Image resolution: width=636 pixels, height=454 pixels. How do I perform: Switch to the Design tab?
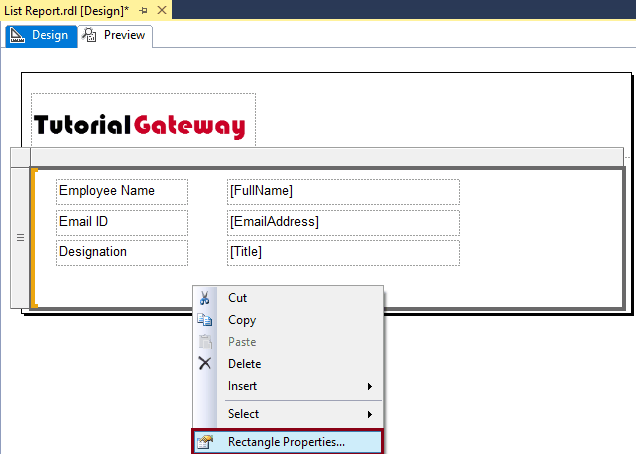tap(41, 36)
